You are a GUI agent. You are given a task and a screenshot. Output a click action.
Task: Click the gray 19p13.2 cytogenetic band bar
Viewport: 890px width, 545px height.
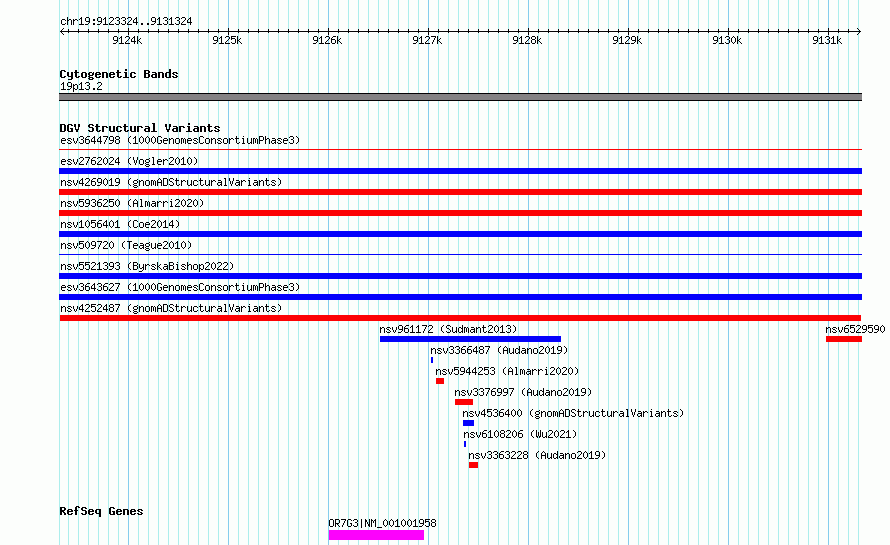pyautogui.click(x=460, y=97)
